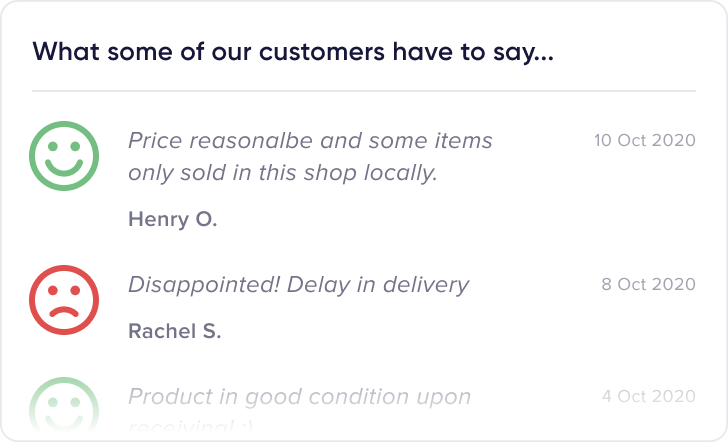The image size is (728, 442).
Task: Open the 'Price reasonalbe and some items' review line
Action: [x=310, y=140]
